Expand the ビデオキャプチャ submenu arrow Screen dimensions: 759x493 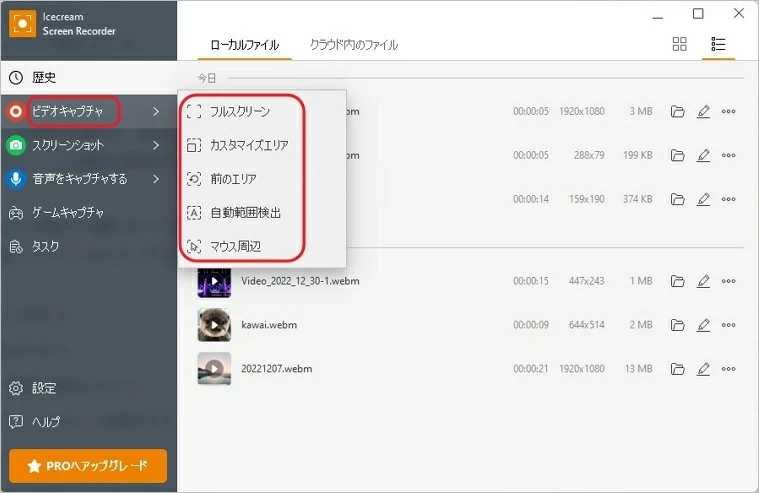[156, 111]
